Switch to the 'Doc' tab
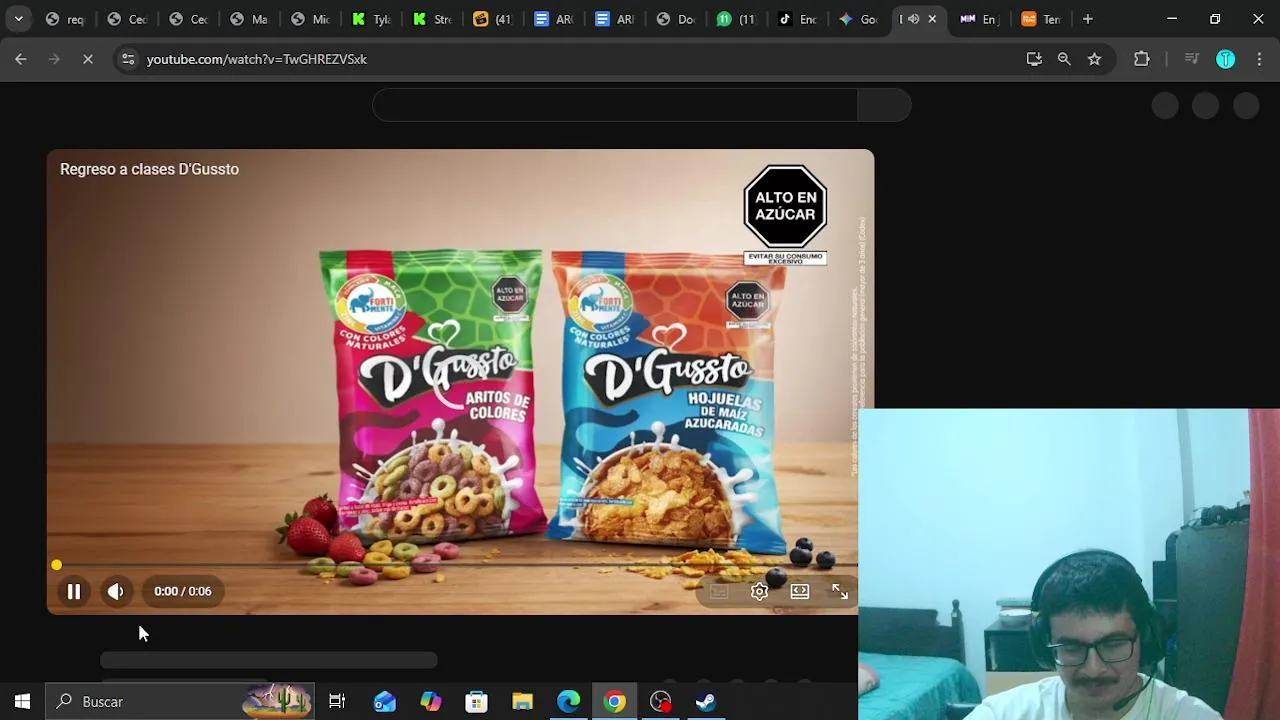Viewport: 1280px width, 720px height. pos(677,19)
